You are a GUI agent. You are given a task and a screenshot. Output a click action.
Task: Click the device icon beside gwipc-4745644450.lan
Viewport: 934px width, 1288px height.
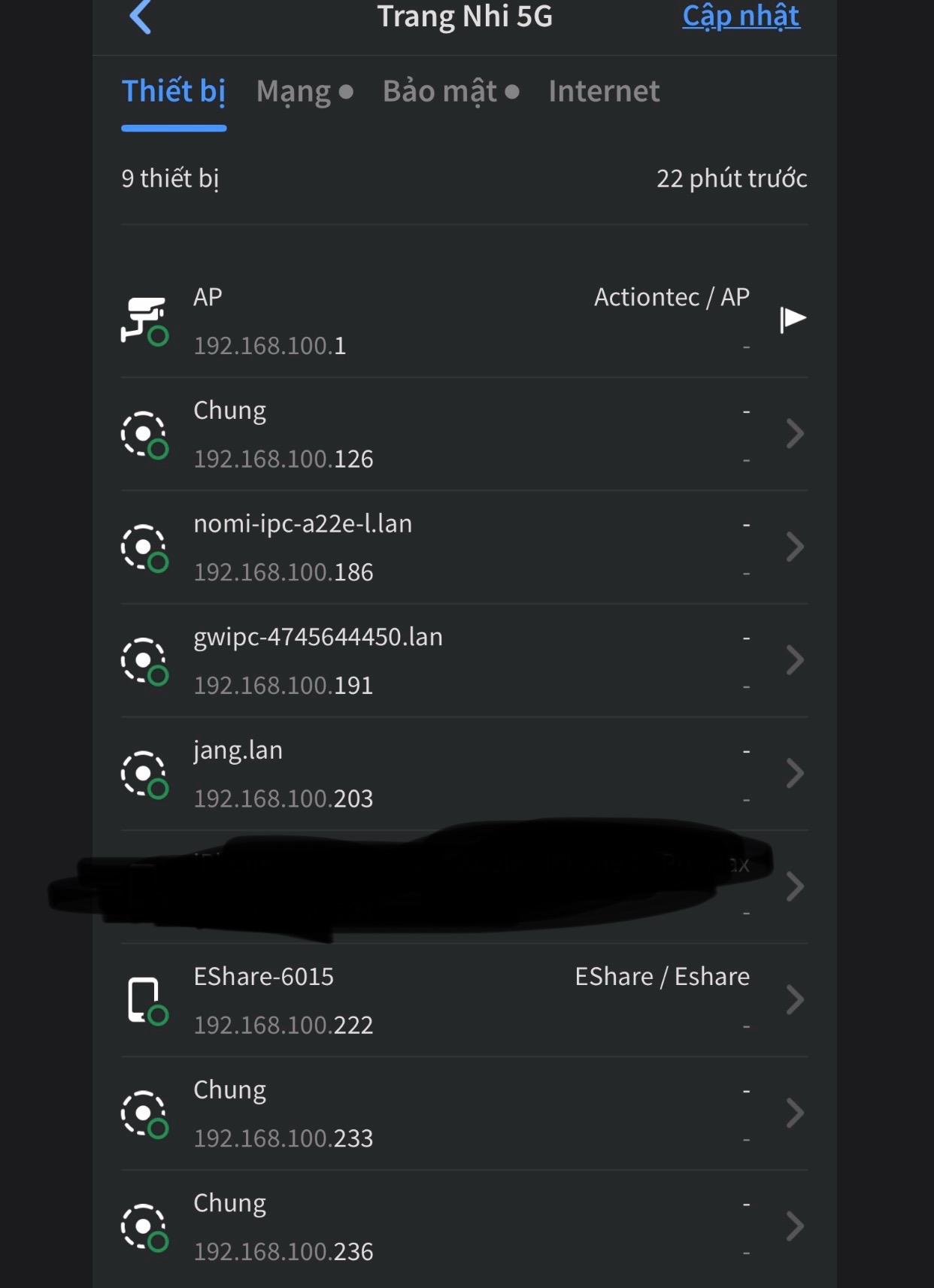tap(144, 661)
